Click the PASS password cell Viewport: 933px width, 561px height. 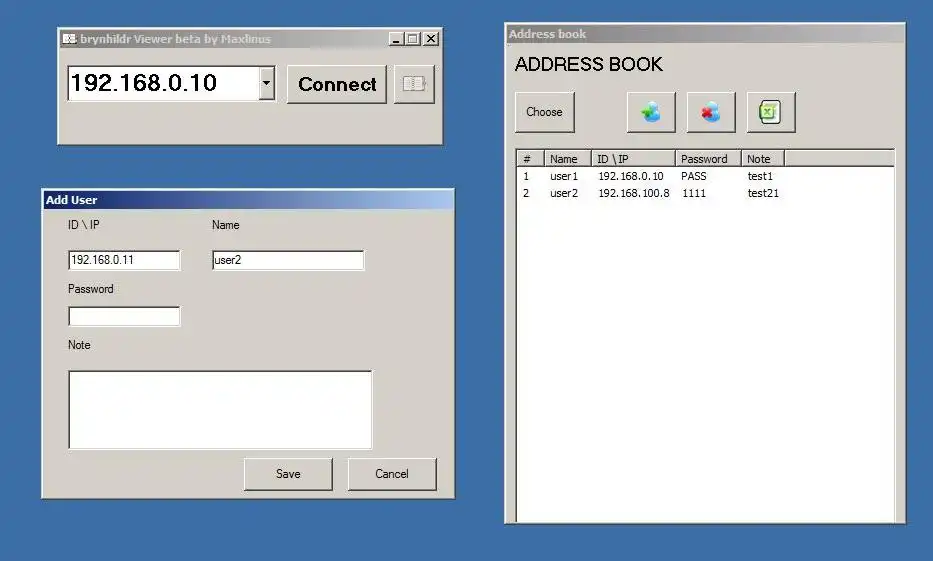click(694, 176)
